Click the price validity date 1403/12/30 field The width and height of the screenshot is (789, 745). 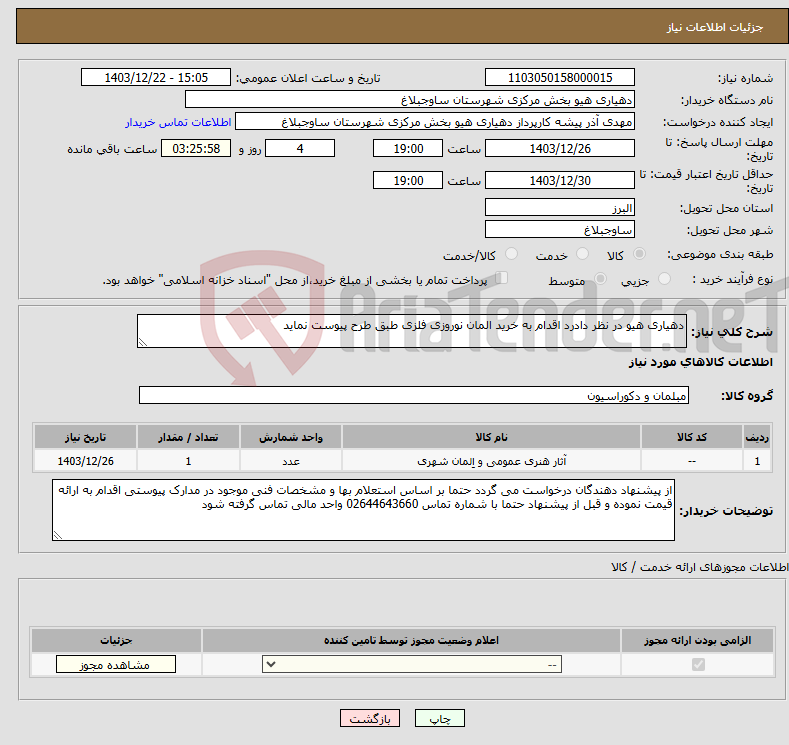coord(560,180)
